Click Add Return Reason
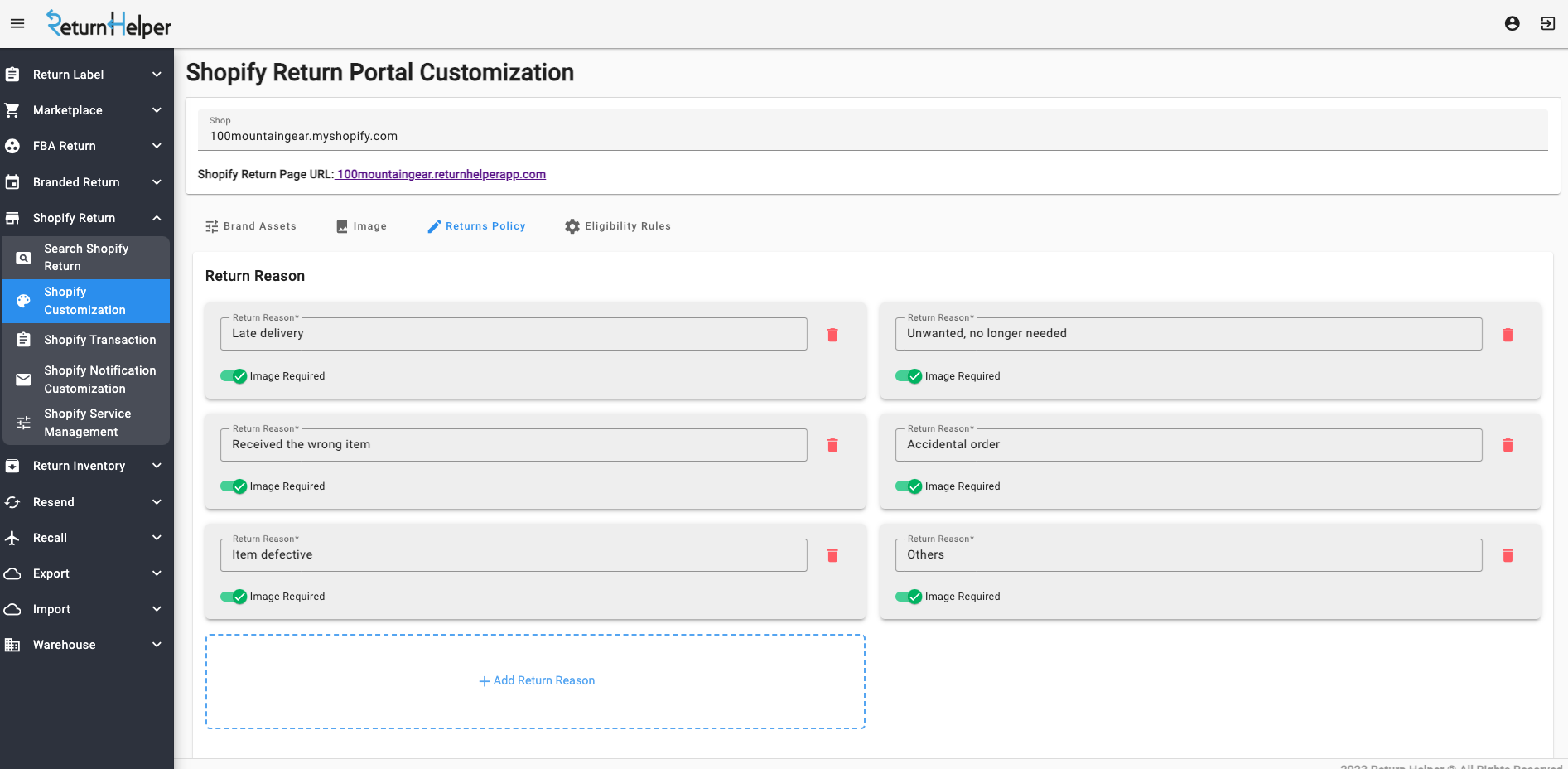The image size is (1568, 769). [x=536, y=680]
